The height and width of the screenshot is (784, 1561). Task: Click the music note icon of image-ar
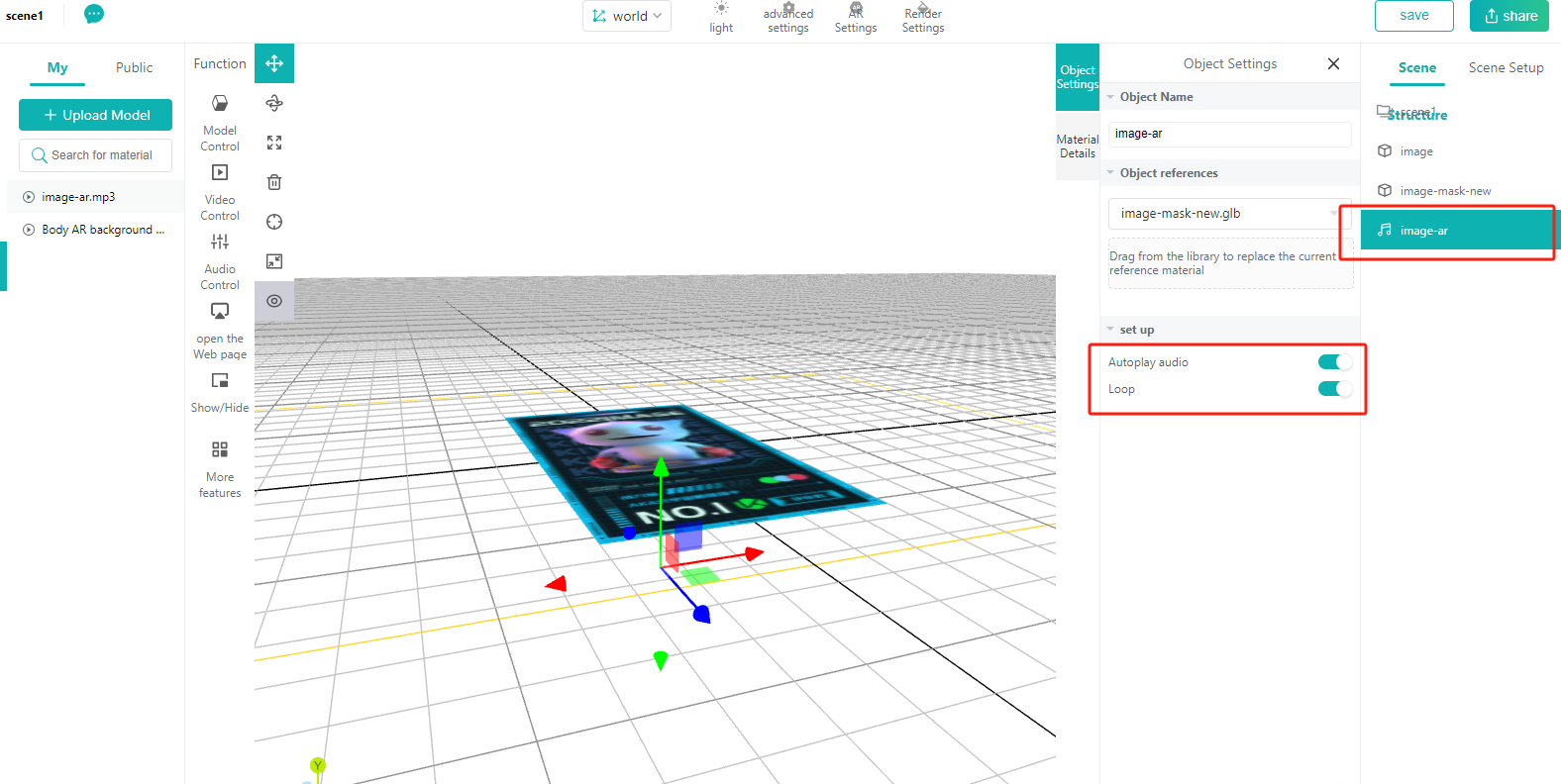[1385, 230]
